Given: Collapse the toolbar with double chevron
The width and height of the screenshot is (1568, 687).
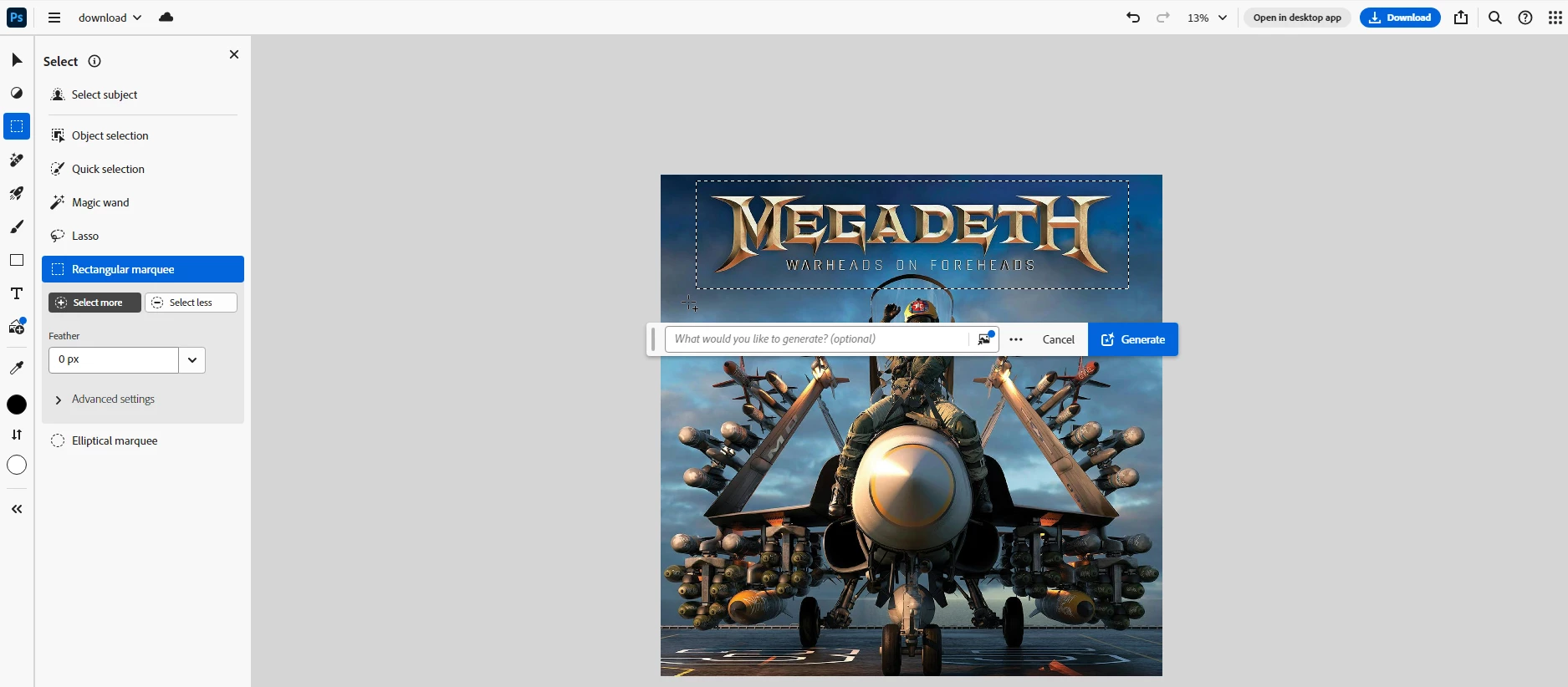Looking at the screenshot, I should click(17, 509).
